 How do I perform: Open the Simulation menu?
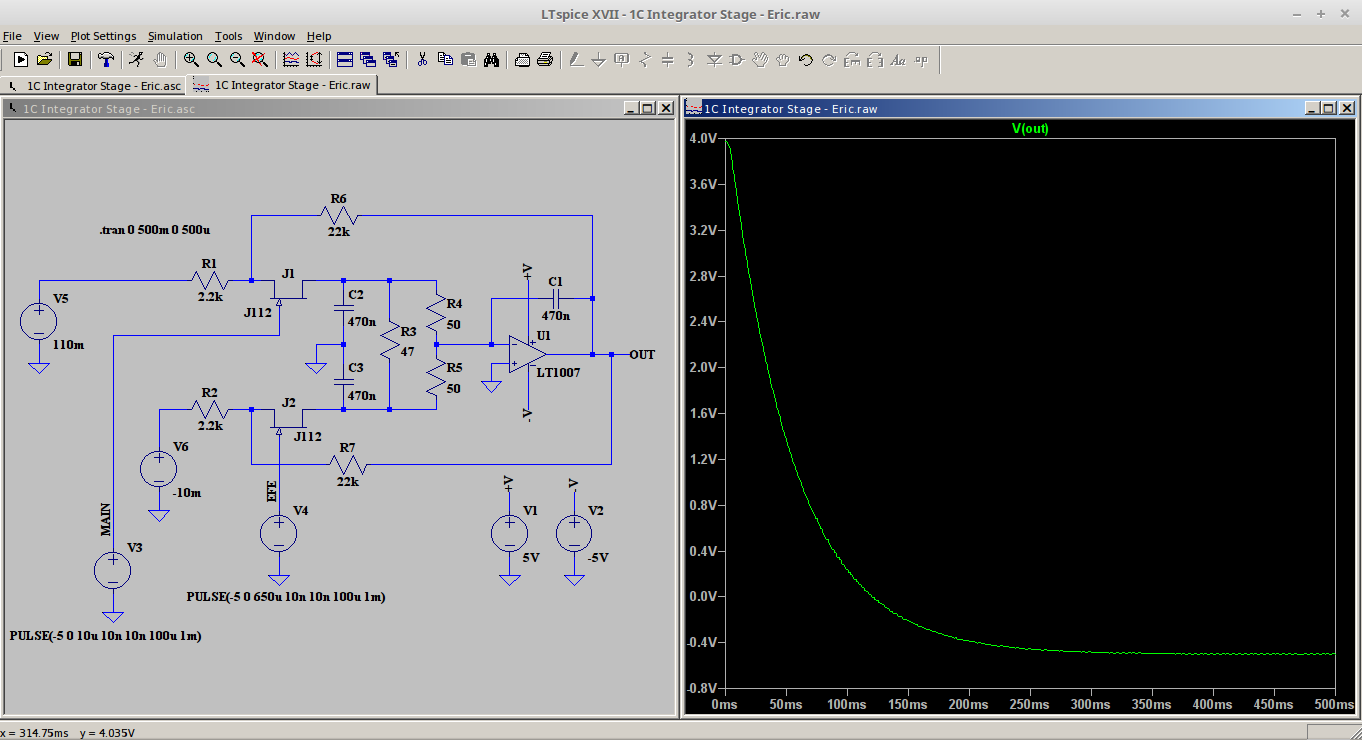tap(175, 36)
